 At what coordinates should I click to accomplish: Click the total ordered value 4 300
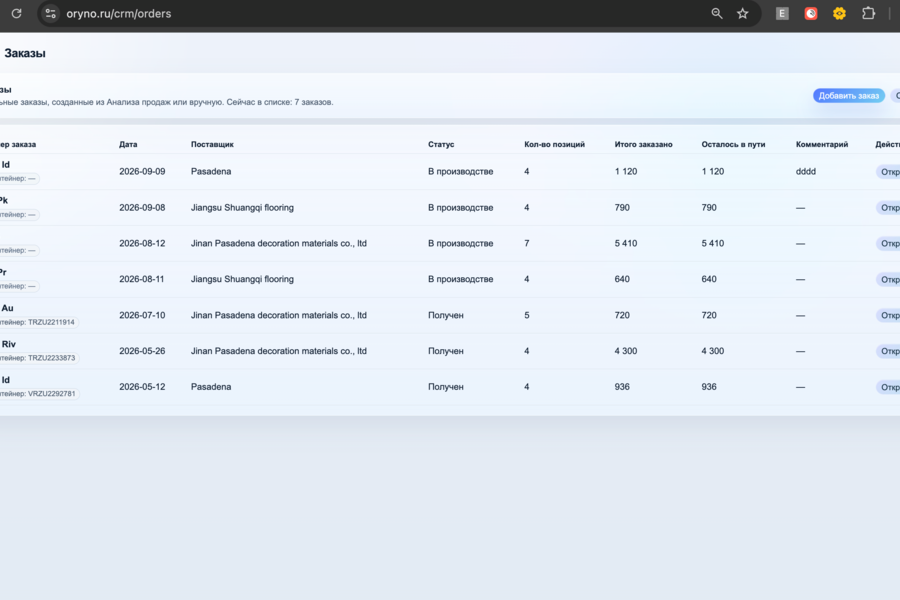tap(626, 351)
